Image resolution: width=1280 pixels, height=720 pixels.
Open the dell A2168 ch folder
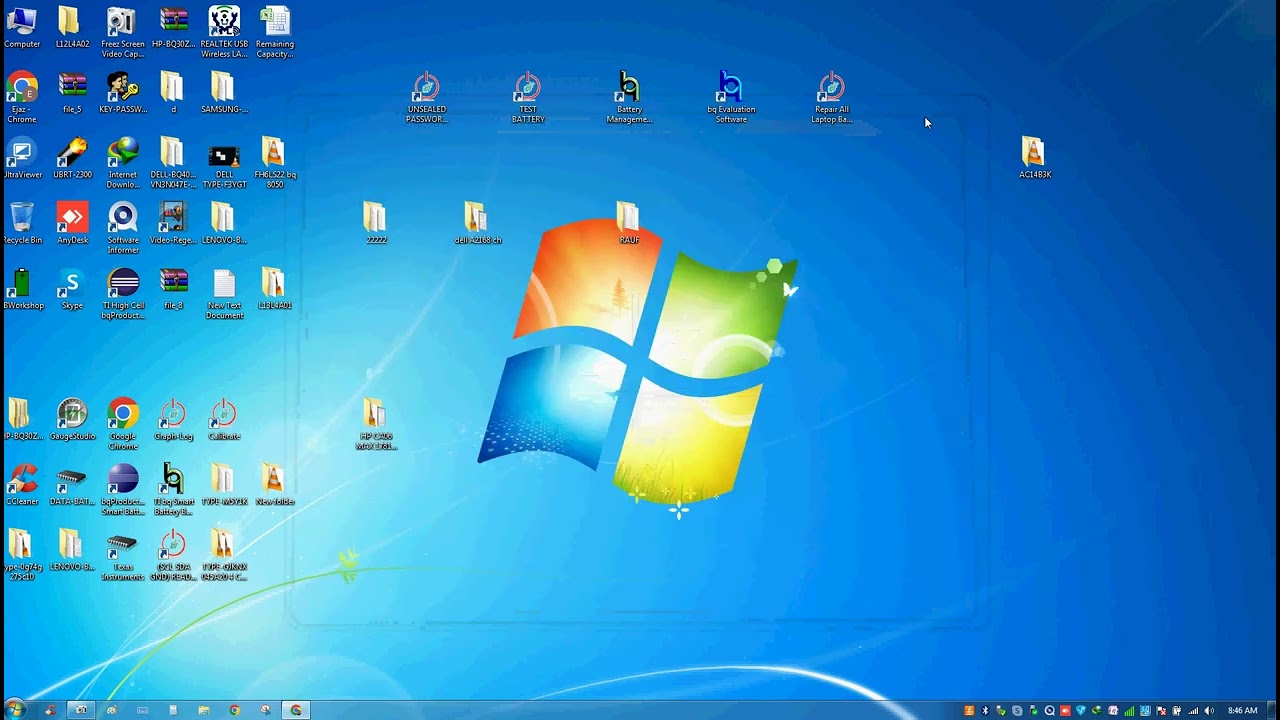(x=477, y=223)
